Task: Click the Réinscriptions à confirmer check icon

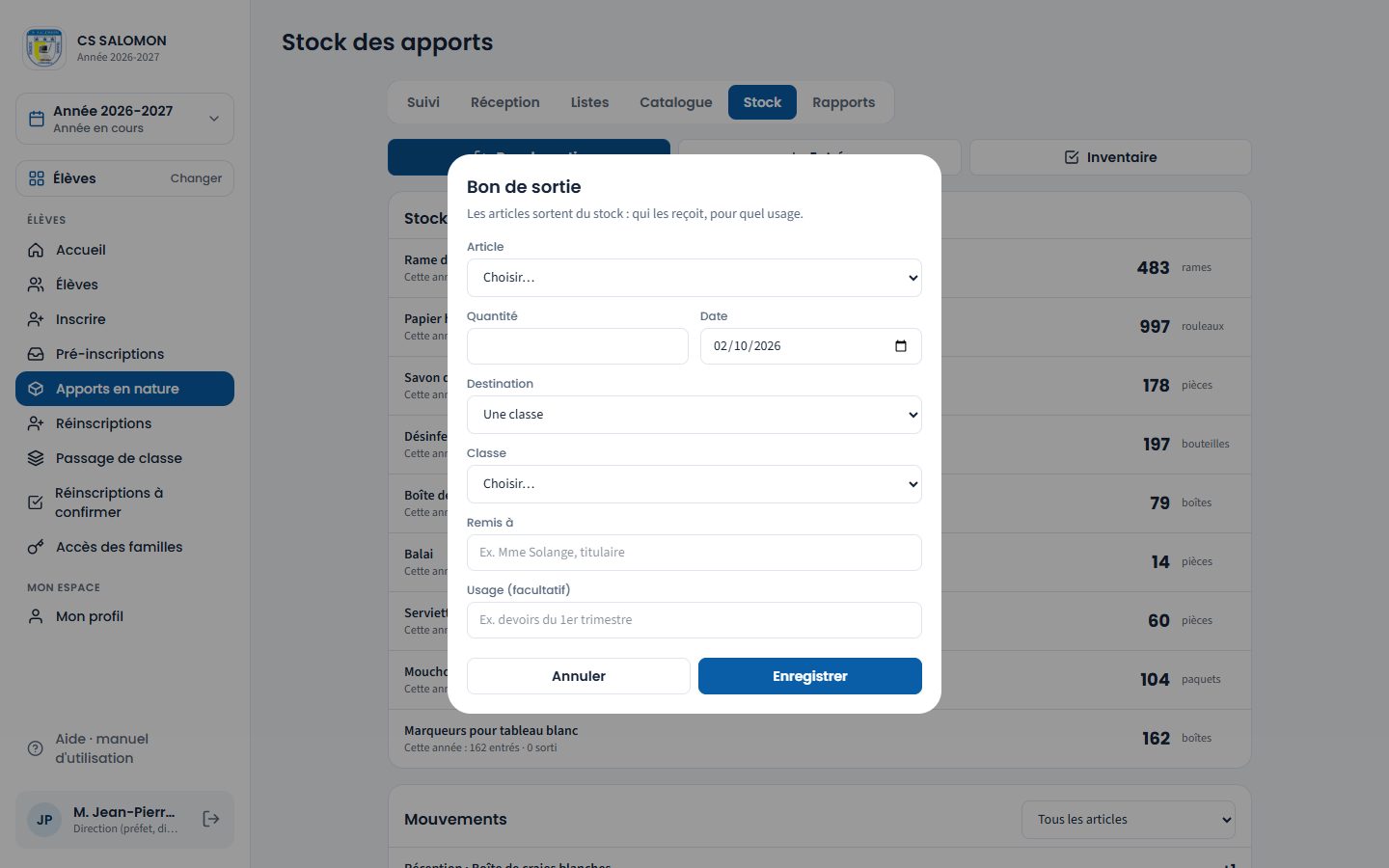Action: (x=36, y=502)
